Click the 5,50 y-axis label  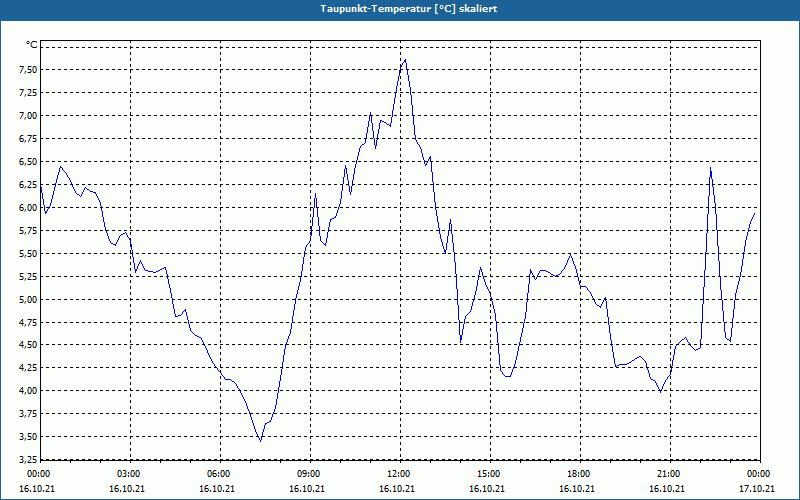click(28, 254)
